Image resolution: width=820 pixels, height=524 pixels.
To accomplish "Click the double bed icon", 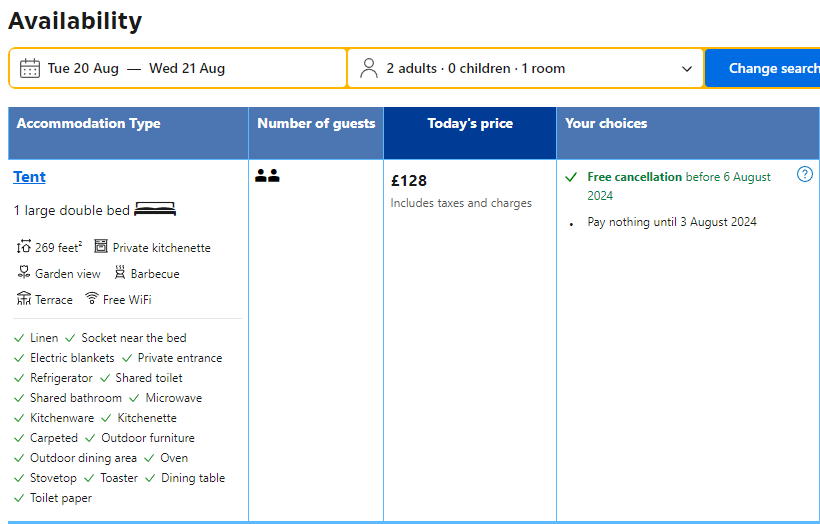I will [x=155, y=209].
